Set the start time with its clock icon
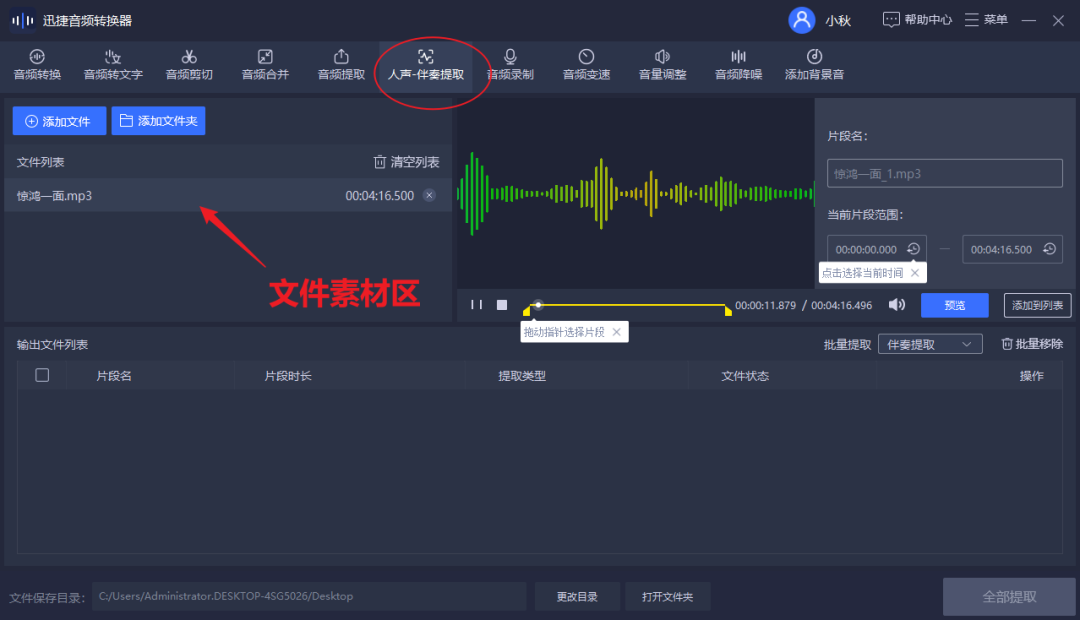The image size is (1080, 620). coord(913,249)
